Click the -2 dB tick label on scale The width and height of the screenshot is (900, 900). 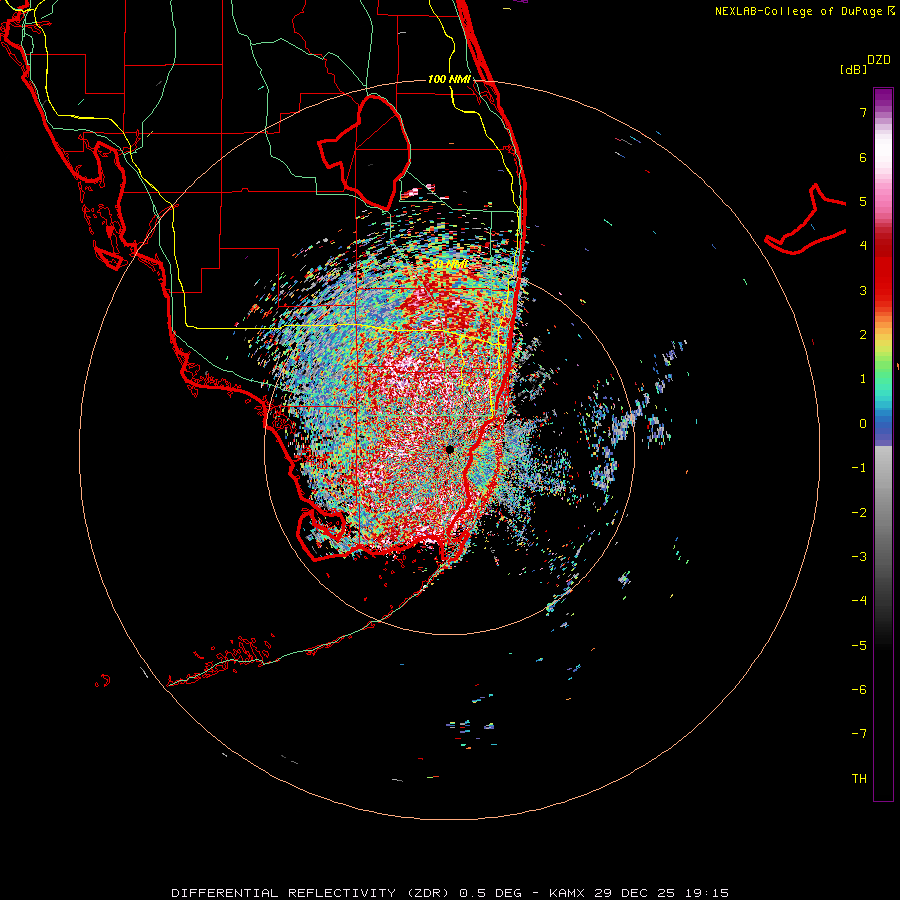click(859, 513)
